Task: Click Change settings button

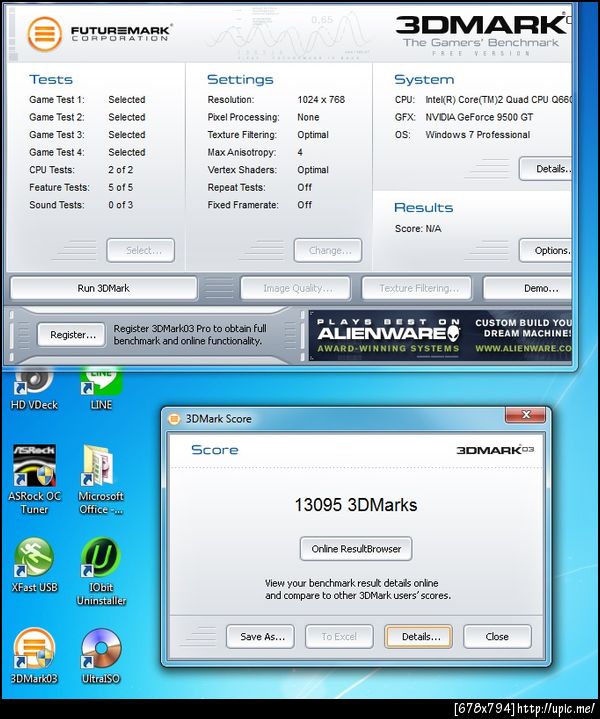Action: [328, 250]
